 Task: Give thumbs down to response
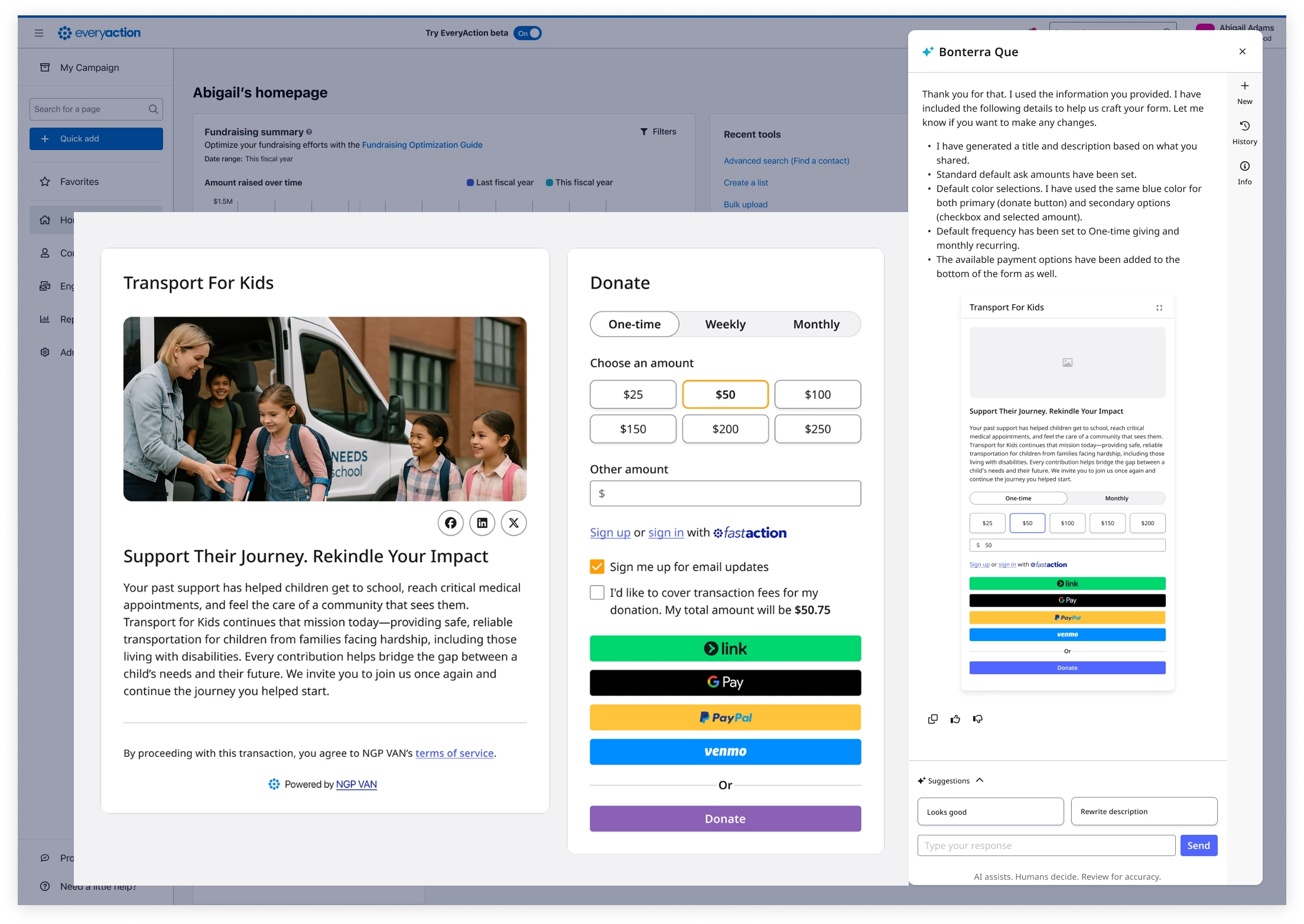[978, 719]
